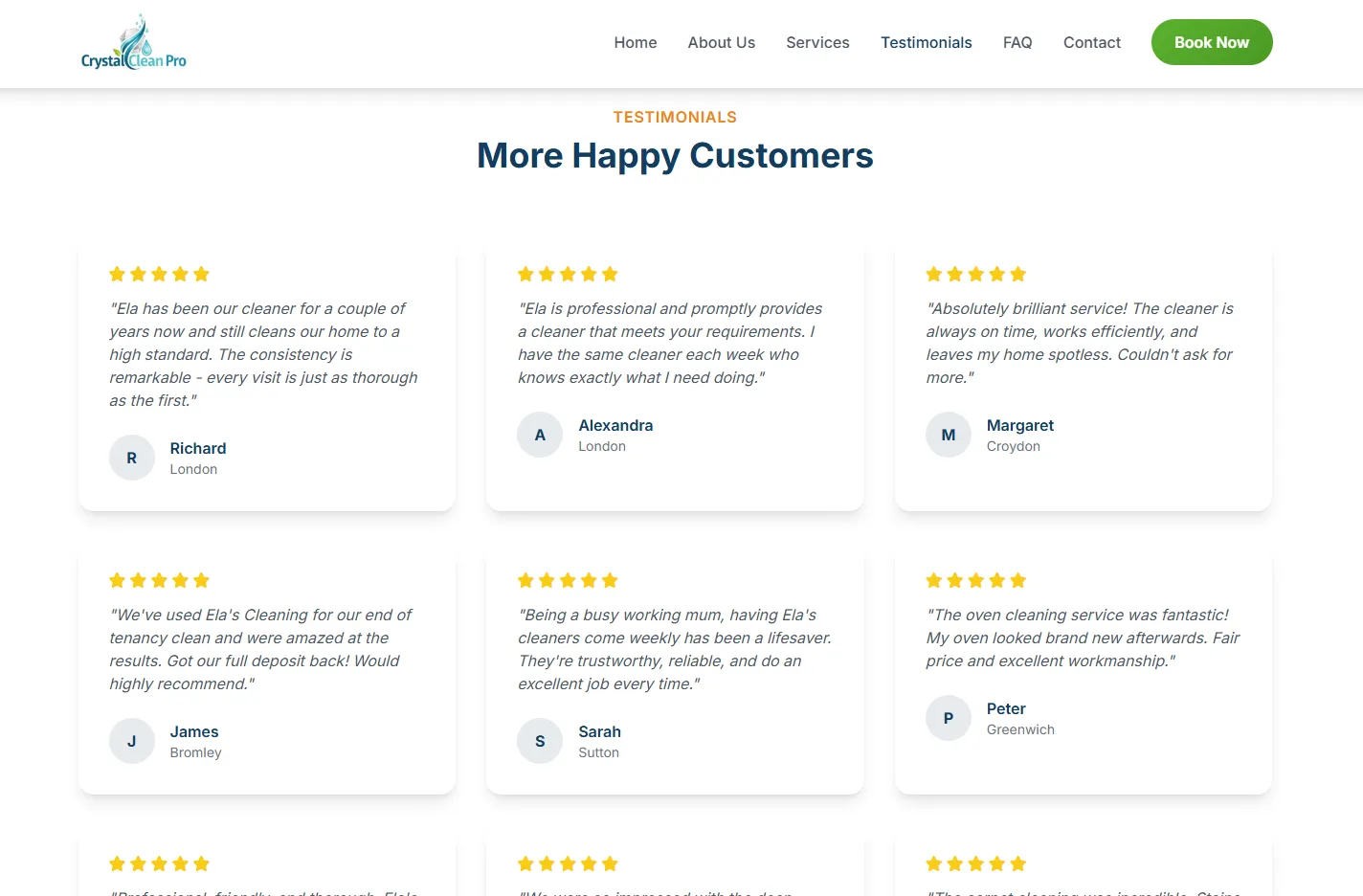Click Sarah's avatar circle
The height and width of the screenshot is (896, 1363).
(x=540, y=741)
